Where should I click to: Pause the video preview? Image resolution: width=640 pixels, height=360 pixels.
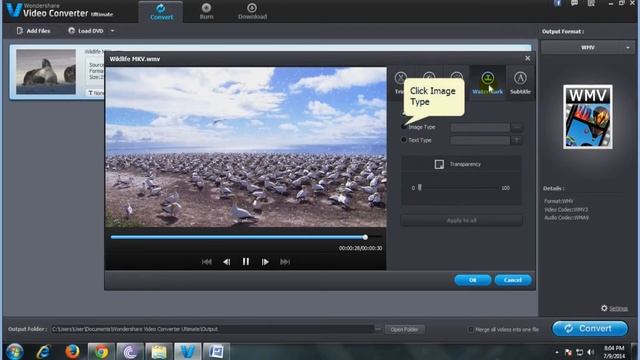pos(246,262)
